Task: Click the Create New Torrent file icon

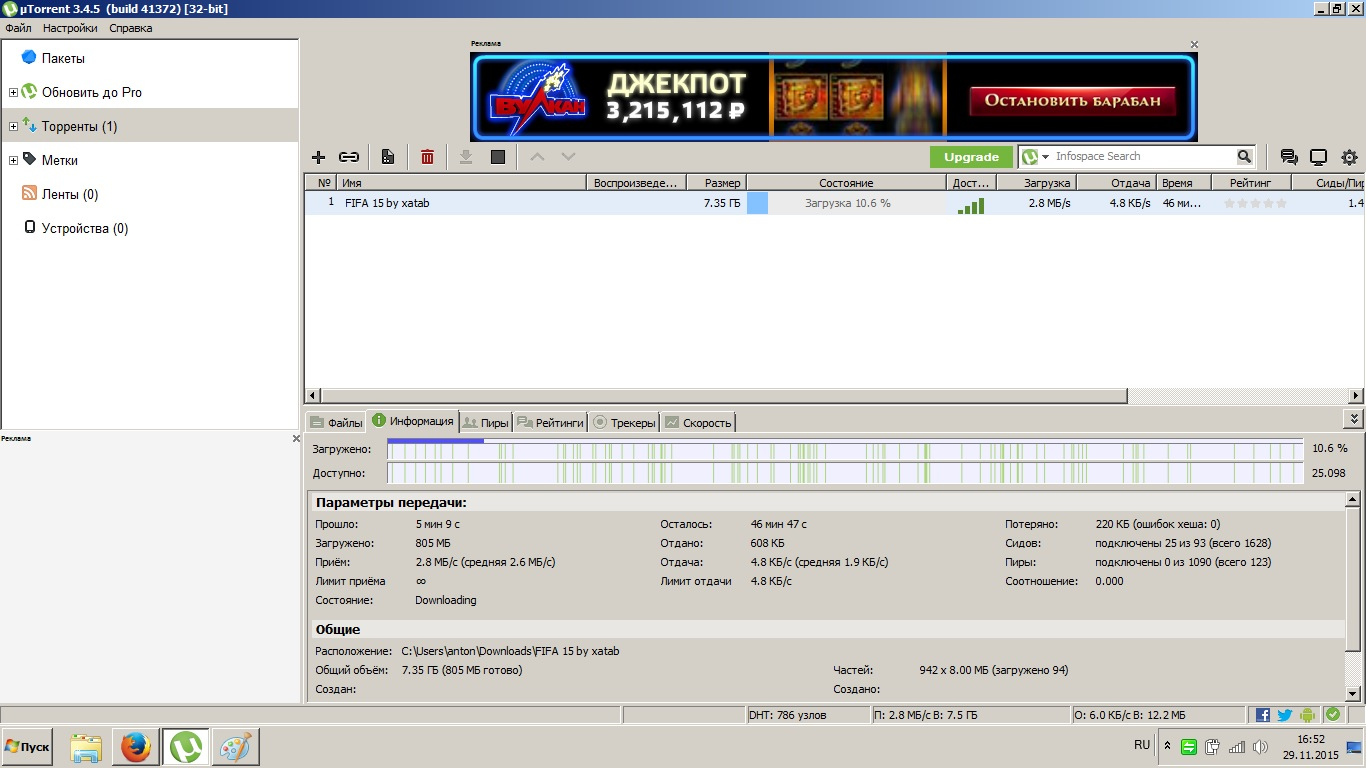Action: click(388, 157)
